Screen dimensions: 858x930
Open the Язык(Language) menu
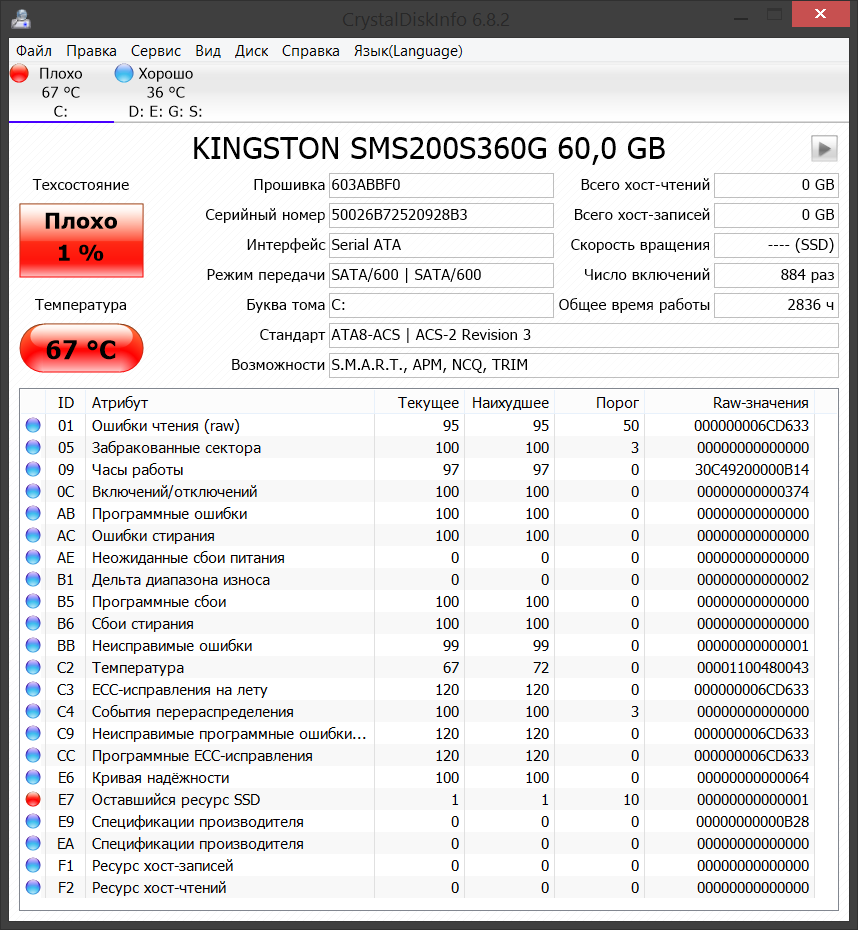[408, 51]
